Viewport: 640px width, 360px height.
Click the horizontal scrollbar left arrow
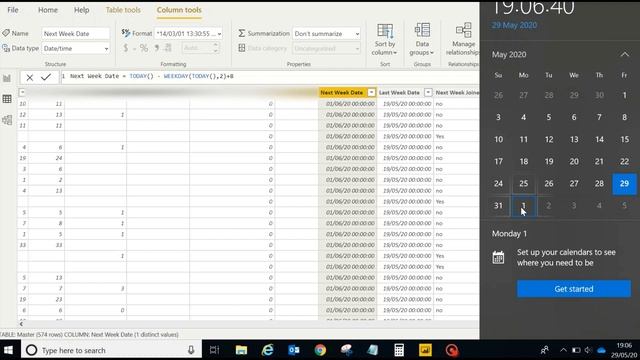(x=21, y=324)
